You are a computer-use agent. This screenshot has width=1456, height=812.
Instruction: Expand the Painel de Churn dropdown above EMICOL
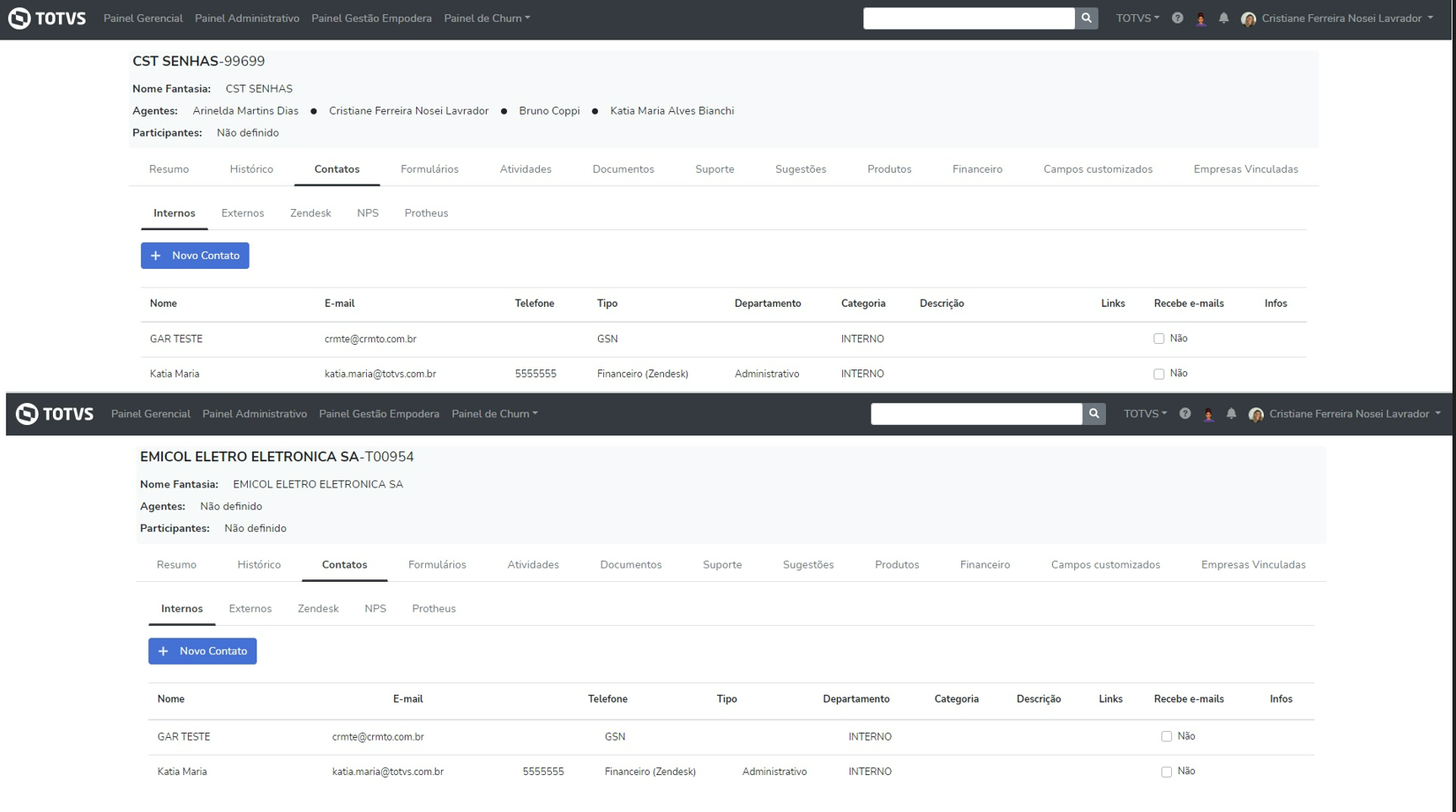[x=495, y=413]
